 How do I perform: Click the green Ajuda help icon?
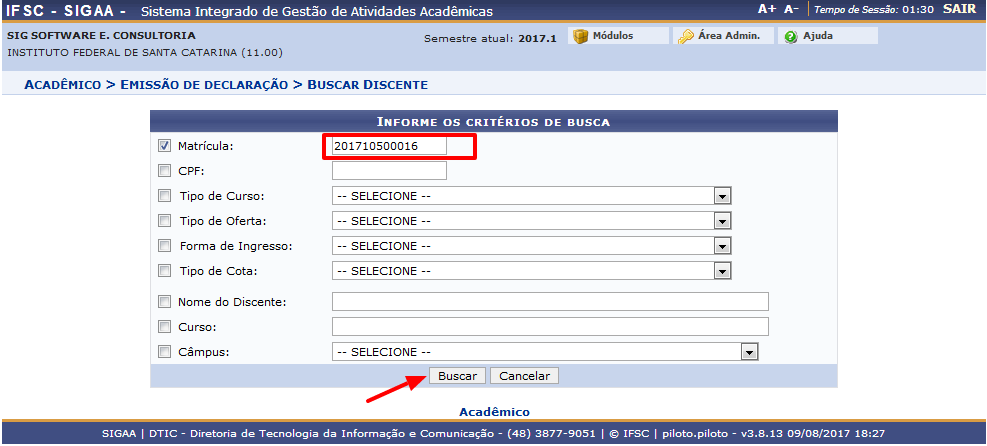pos(791,36)
